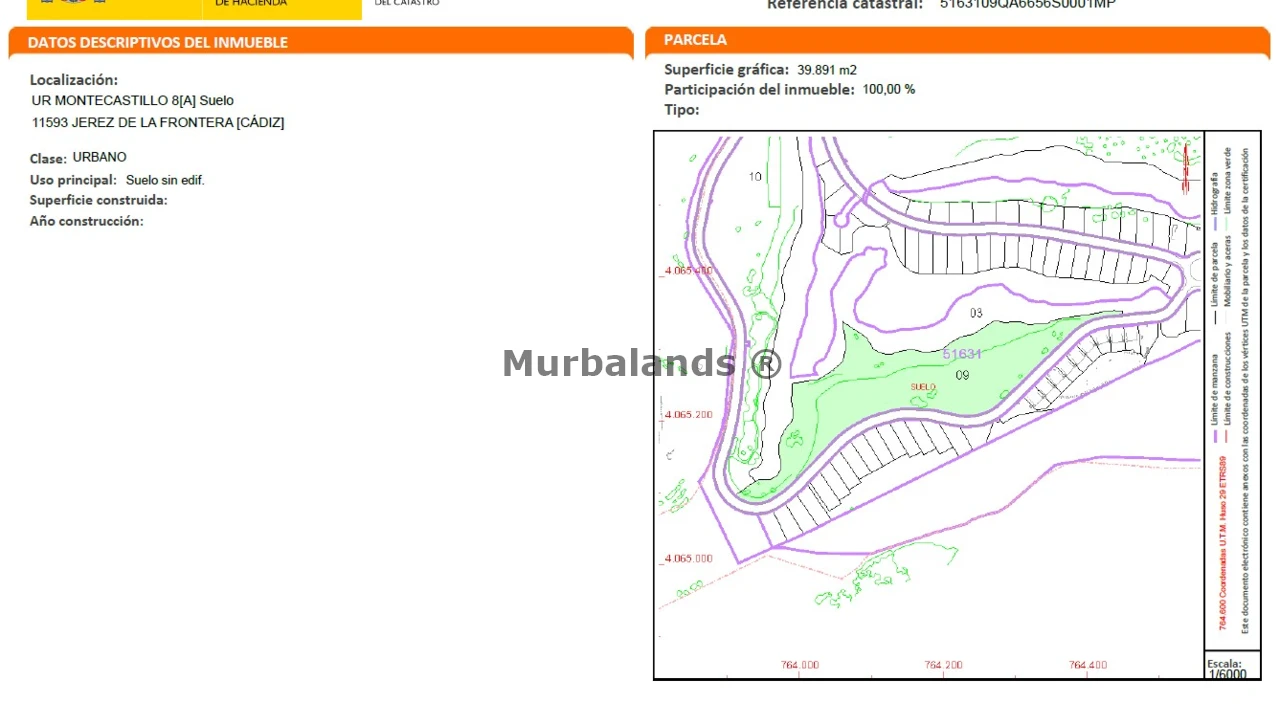Select the class value "URBANO"

pos(100,157)
